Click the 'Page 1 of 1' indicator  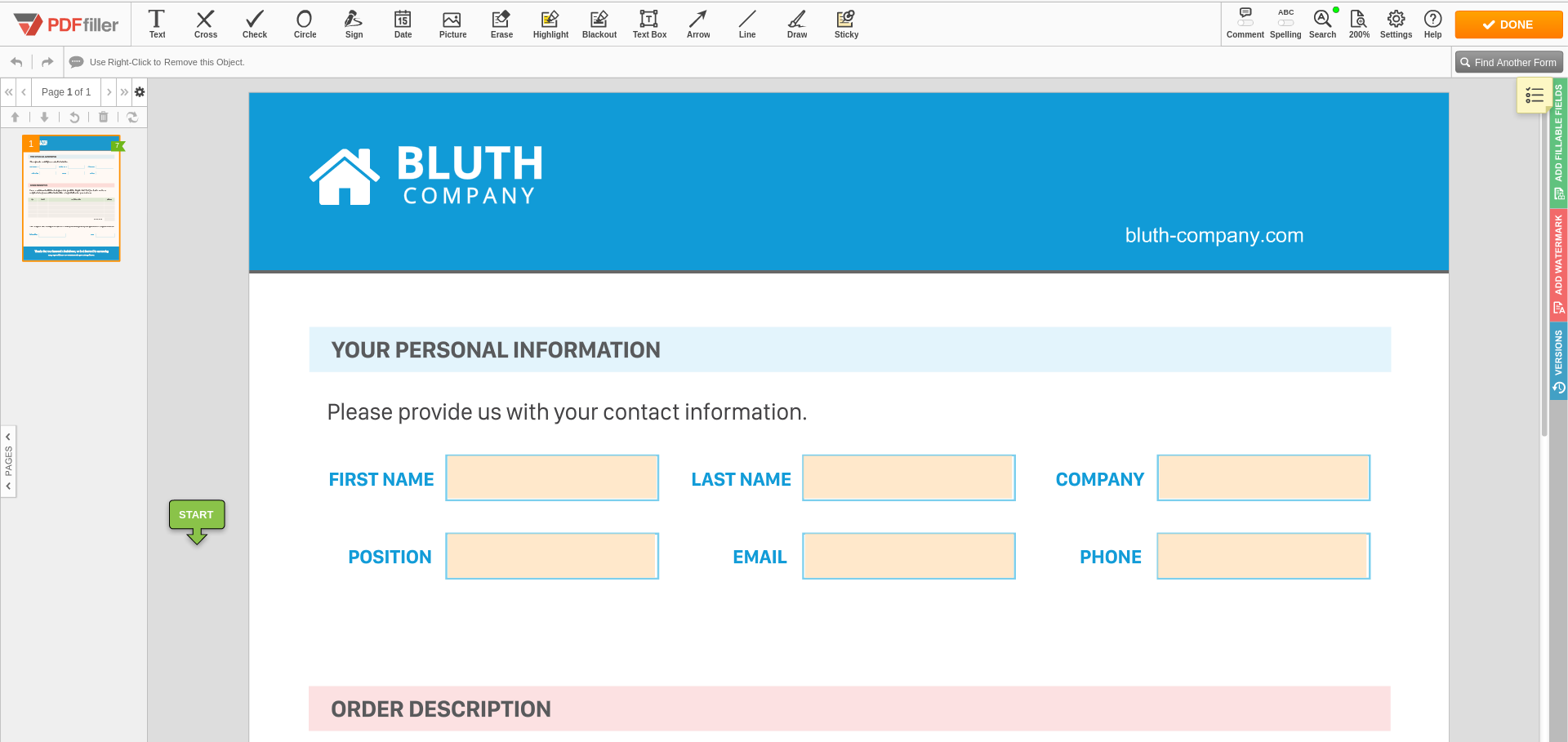pos(66,92)
